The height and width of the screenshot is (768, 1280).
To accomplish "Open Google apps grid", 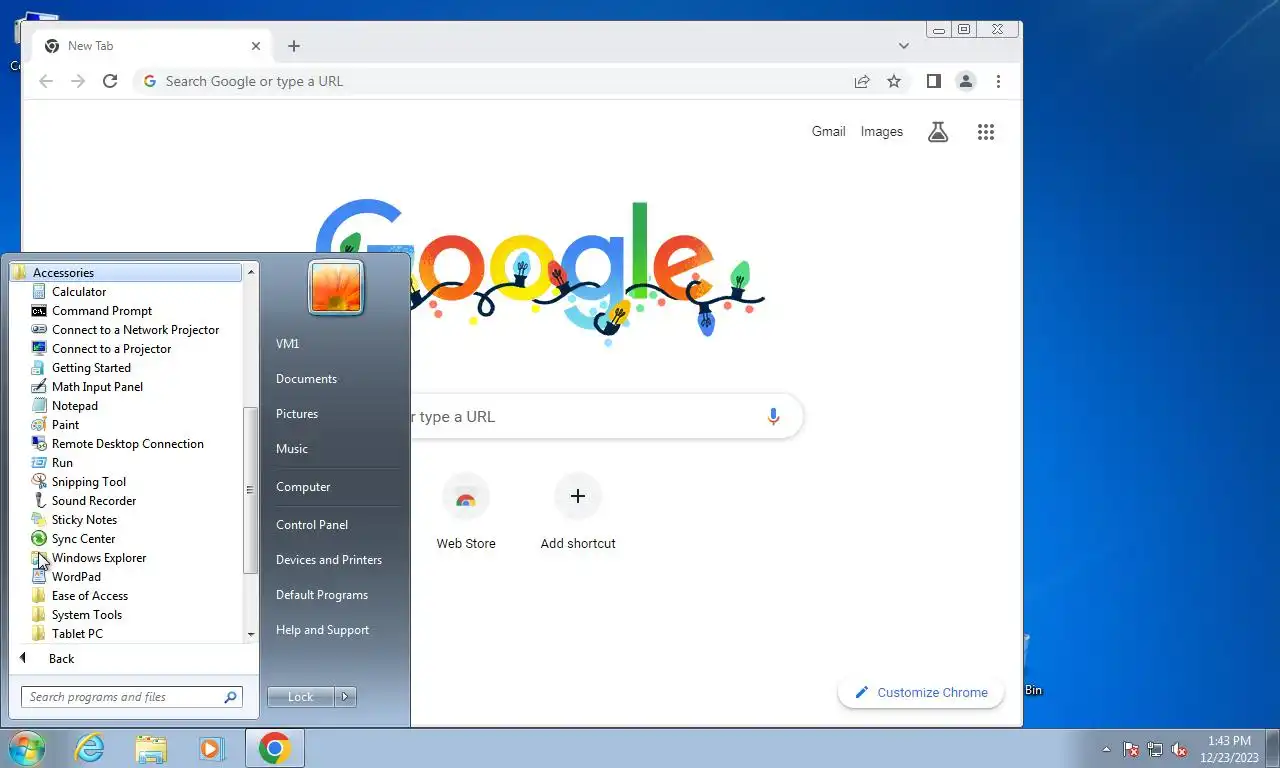I will point(986,132).
